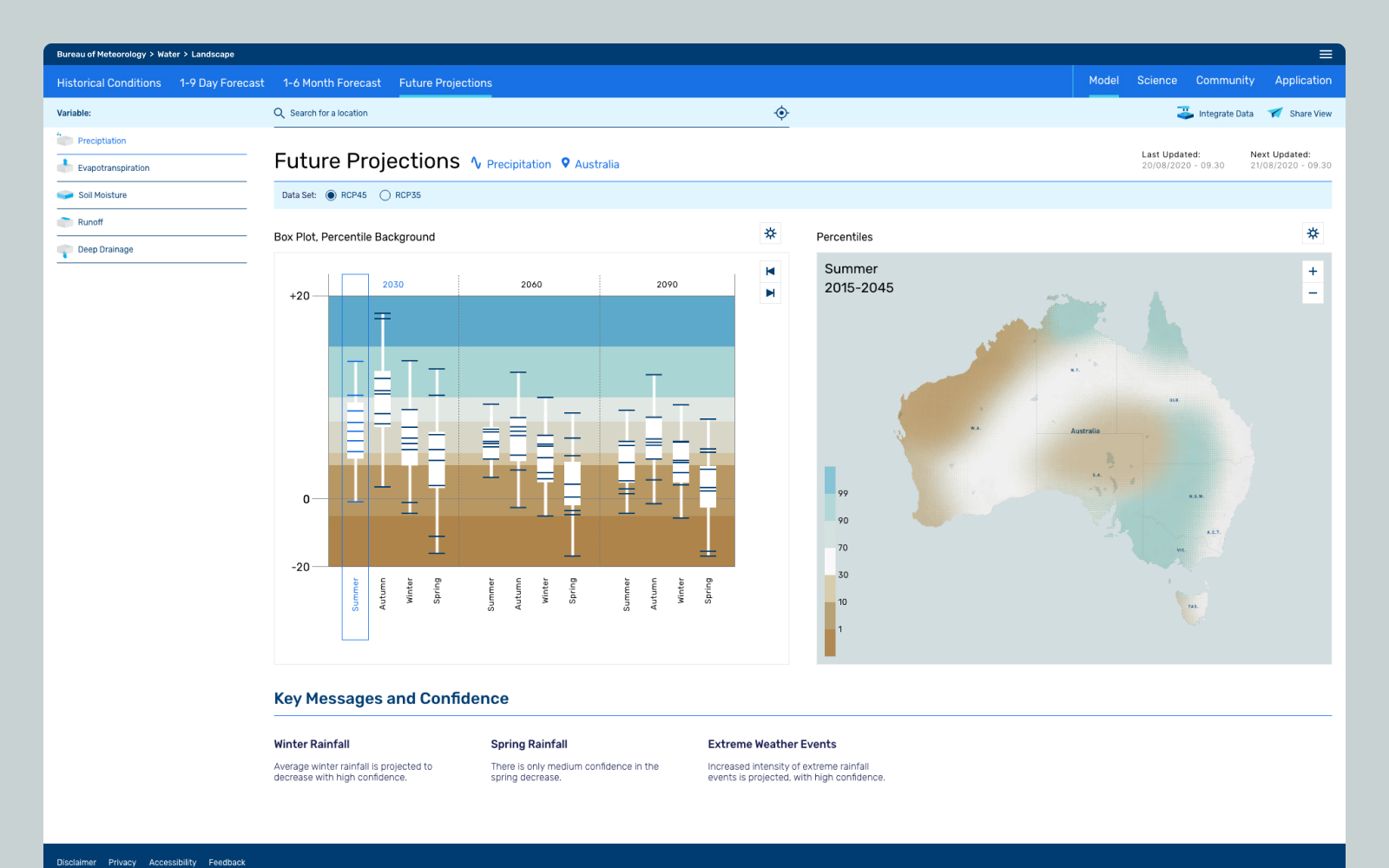
Task: Click the Precipitation variable icon
Action: (x=65, y=140)
